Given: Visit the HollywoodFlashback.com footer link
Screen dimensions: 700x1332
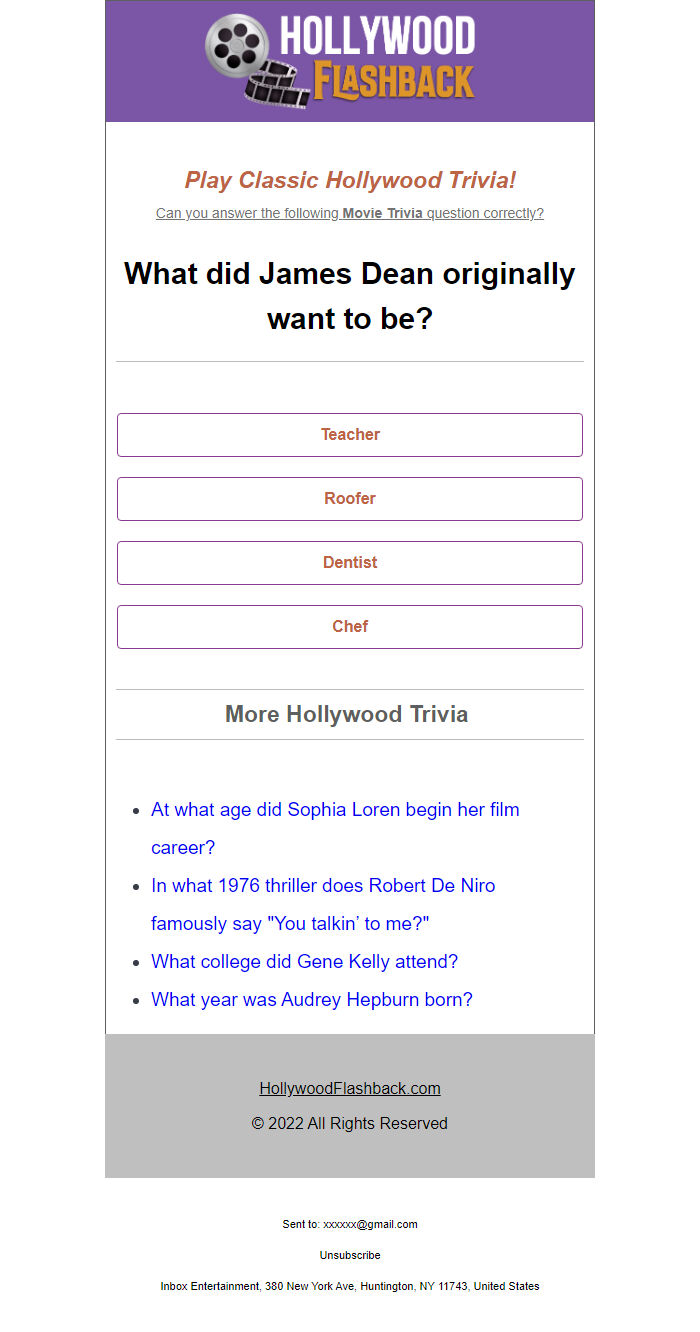Looking at the screenshot, I should click(350, 1089).
